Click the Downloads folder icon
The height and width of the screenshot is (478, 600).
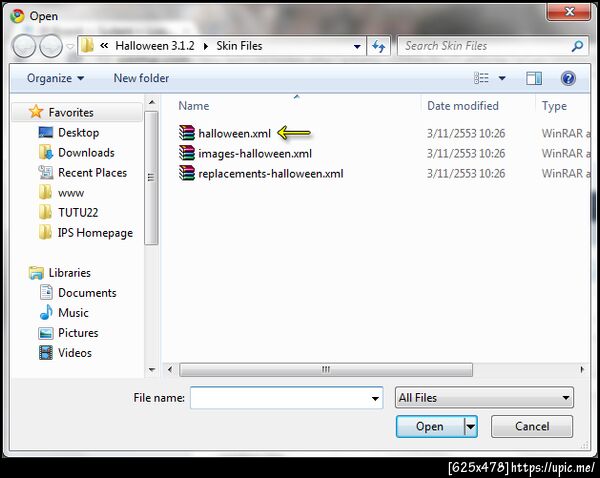[46, 152]
